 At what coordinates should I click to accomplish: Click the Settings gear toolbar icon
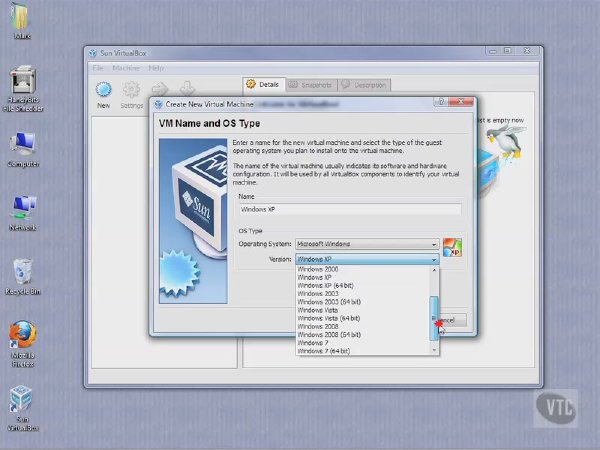[132, 95]
